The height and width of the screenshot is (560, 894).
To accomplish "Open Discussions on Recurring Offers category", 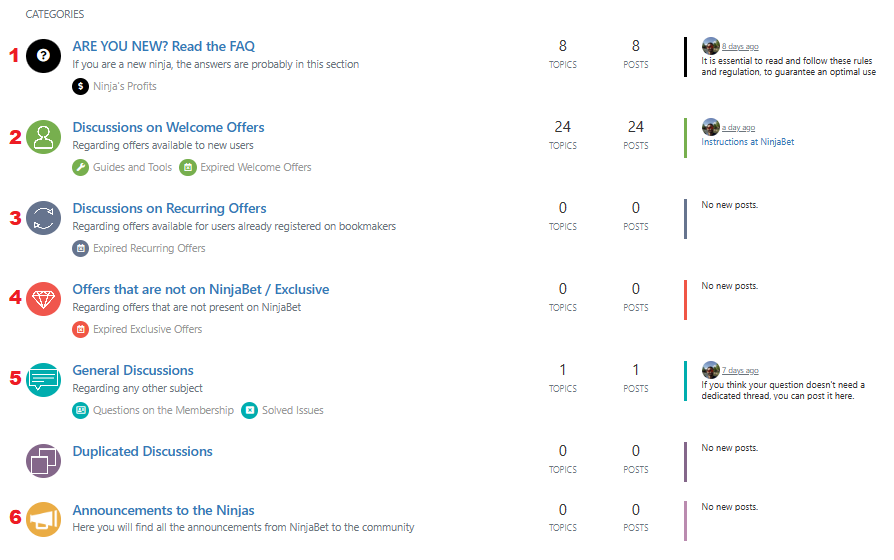I will point(169,208).
